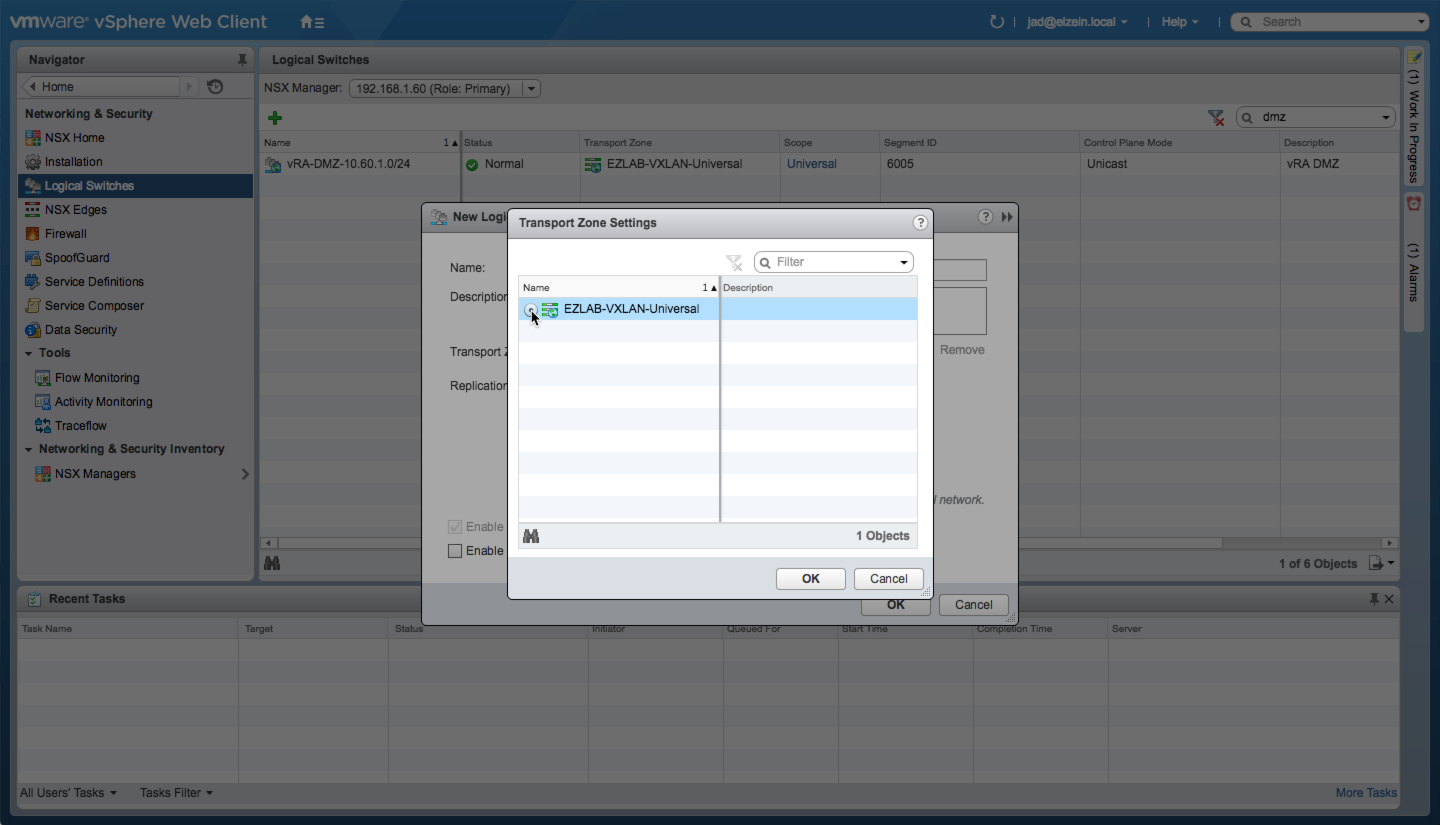This screenshot has width=1440, height=825.
Task: Collapse Networking & Security Inventory section
Action: [x=29, y=449]
